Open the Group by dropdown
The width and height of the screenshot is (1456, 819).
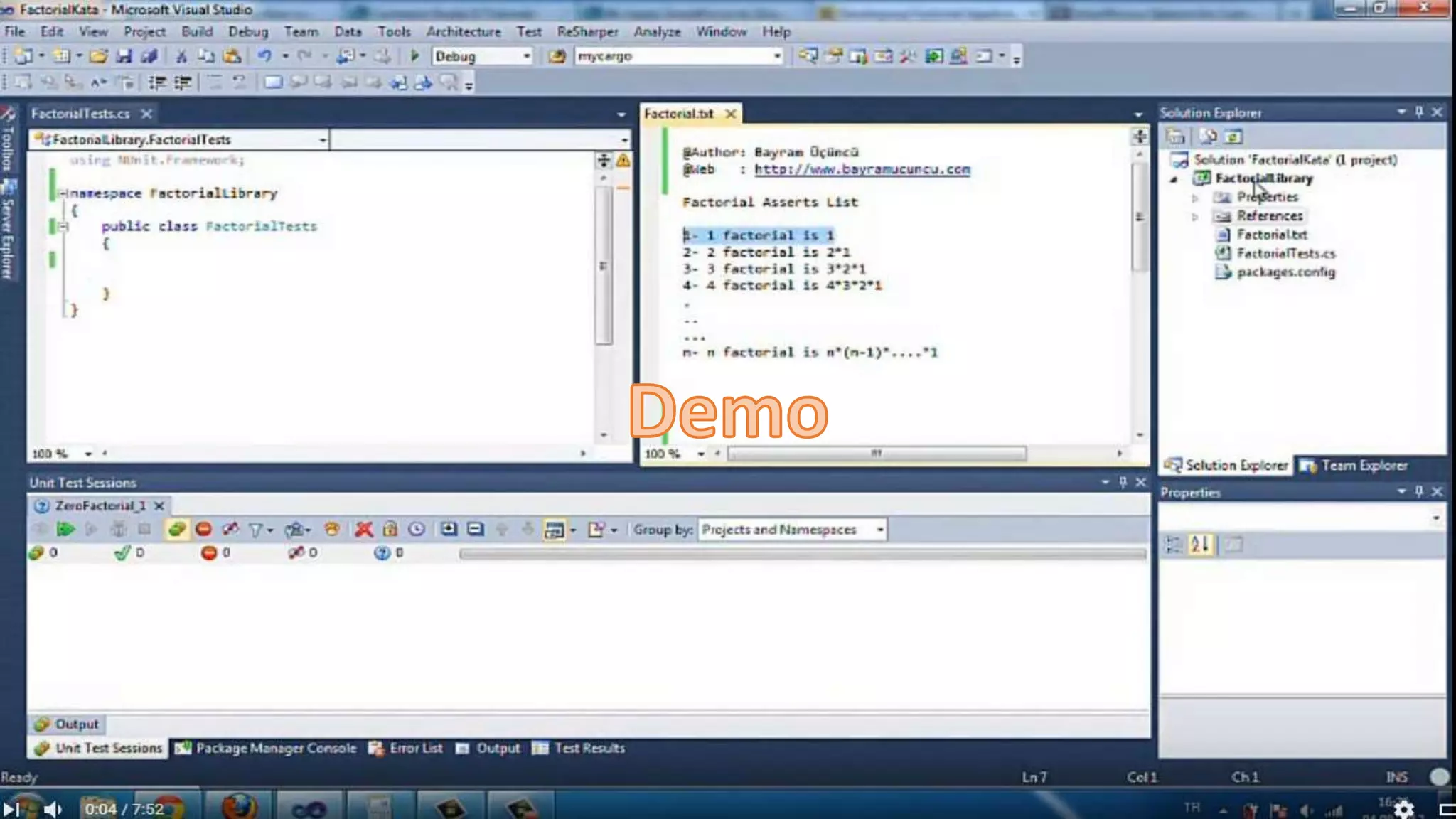tap(880, 530)
